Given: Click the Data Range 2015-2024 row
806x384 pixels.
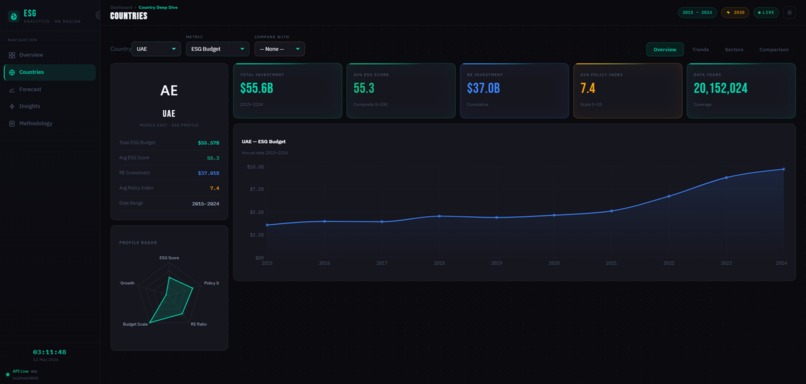Looking at the screenshot, I should 169,204.
